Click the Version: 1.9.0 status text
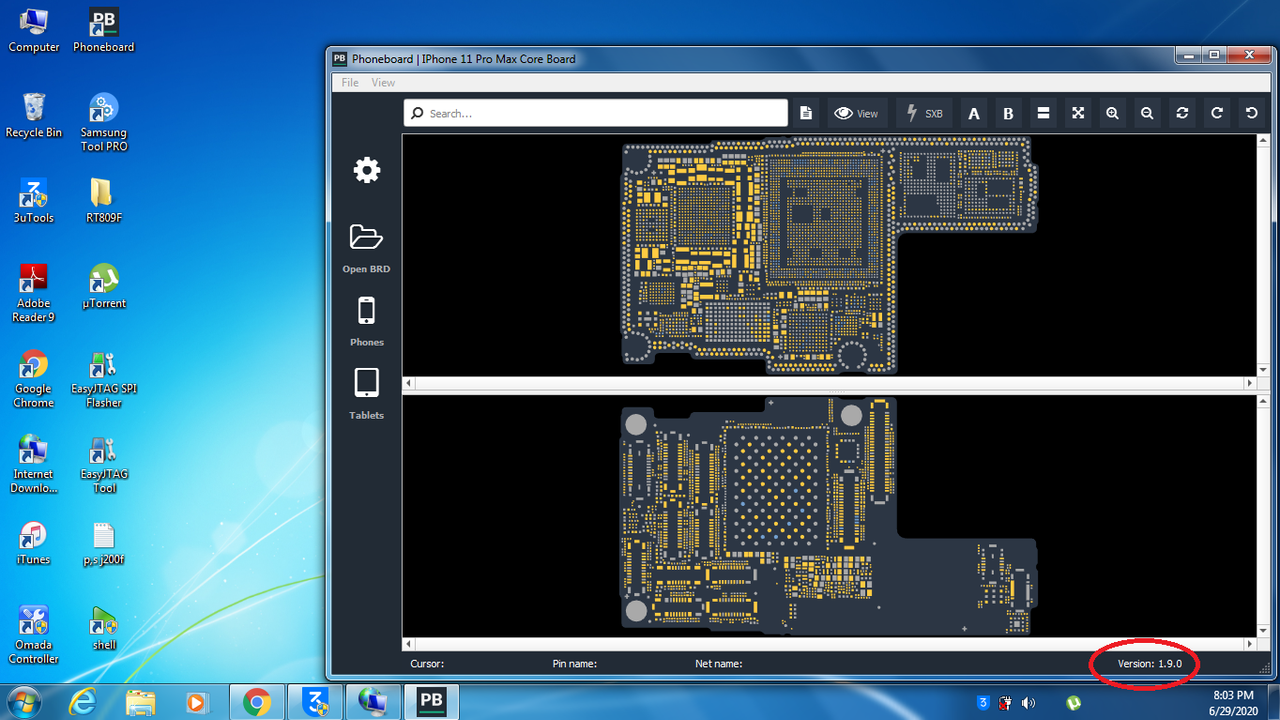This screenshot has width=1280, height=720. 1150,663
